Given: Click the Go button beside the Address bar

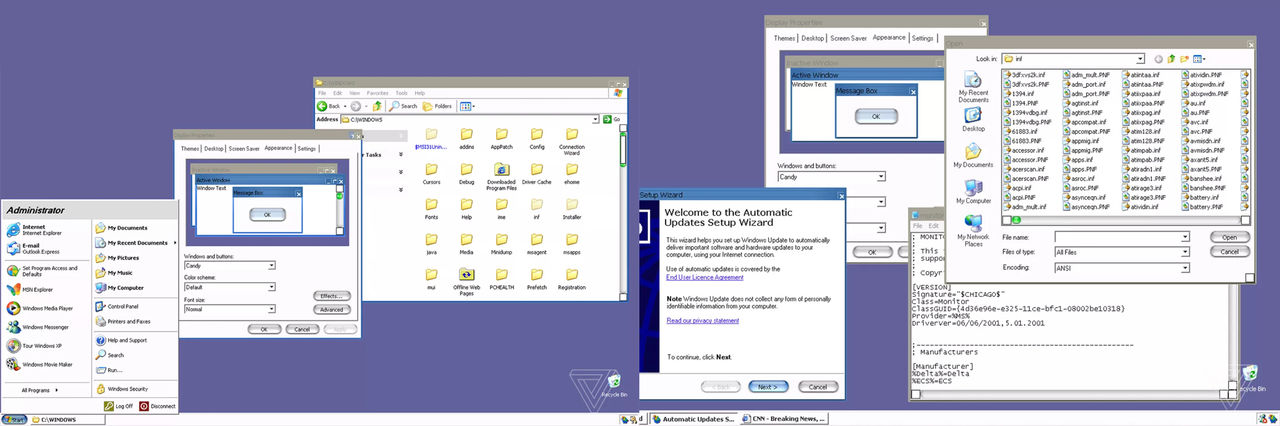Looking at the screenshot, I should [612, 120].
